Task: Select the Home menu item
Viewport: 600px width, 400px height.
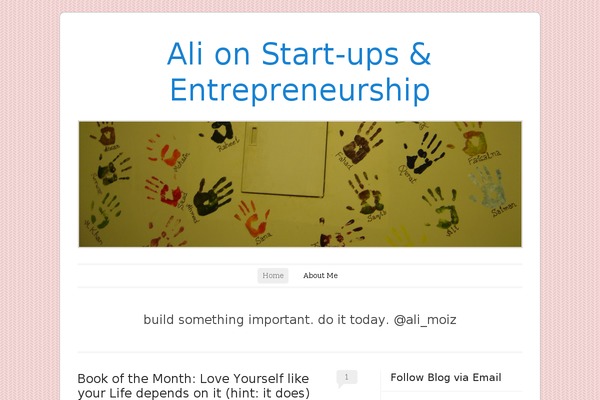Action: tap(273, 276)
